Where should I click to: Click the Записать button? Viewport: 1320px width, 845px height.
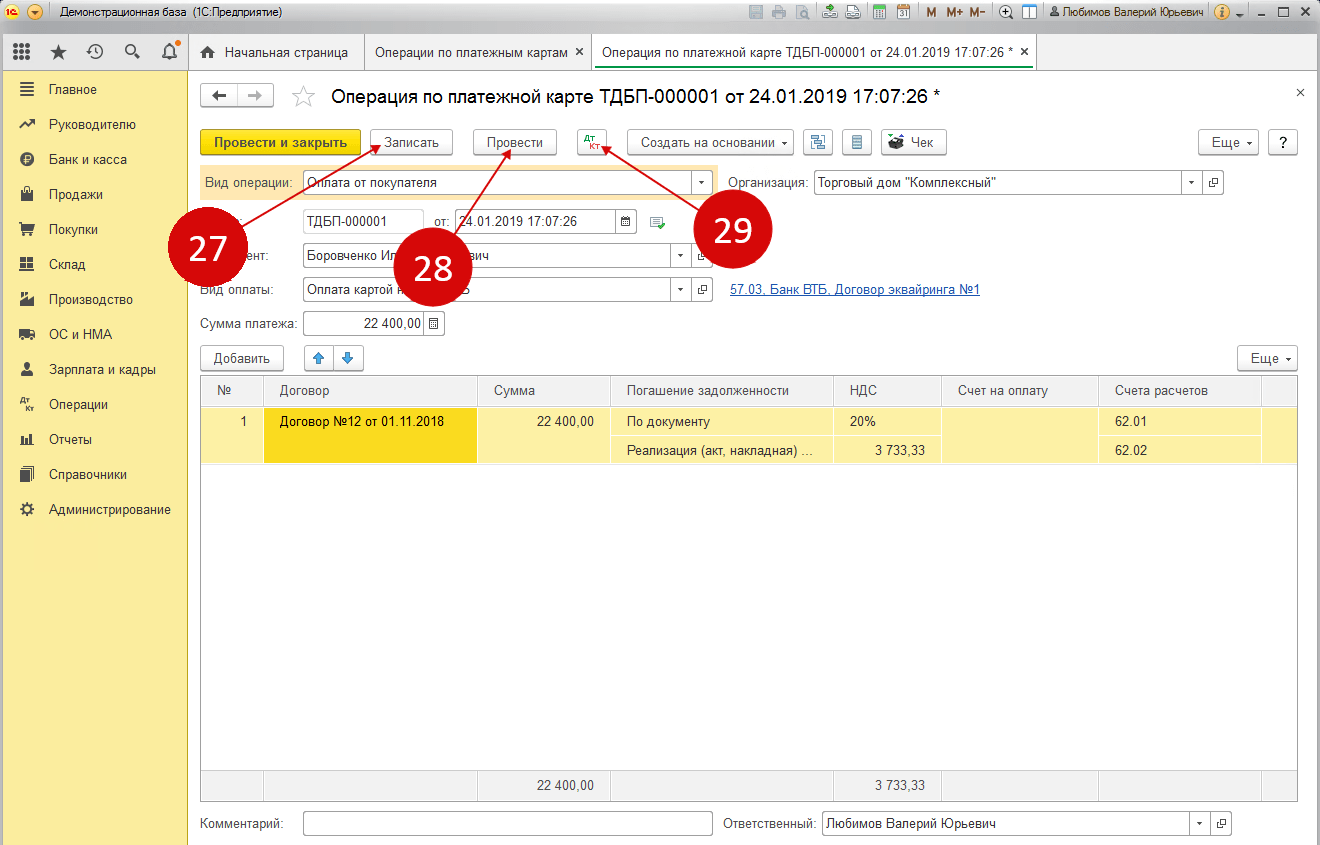412,142
